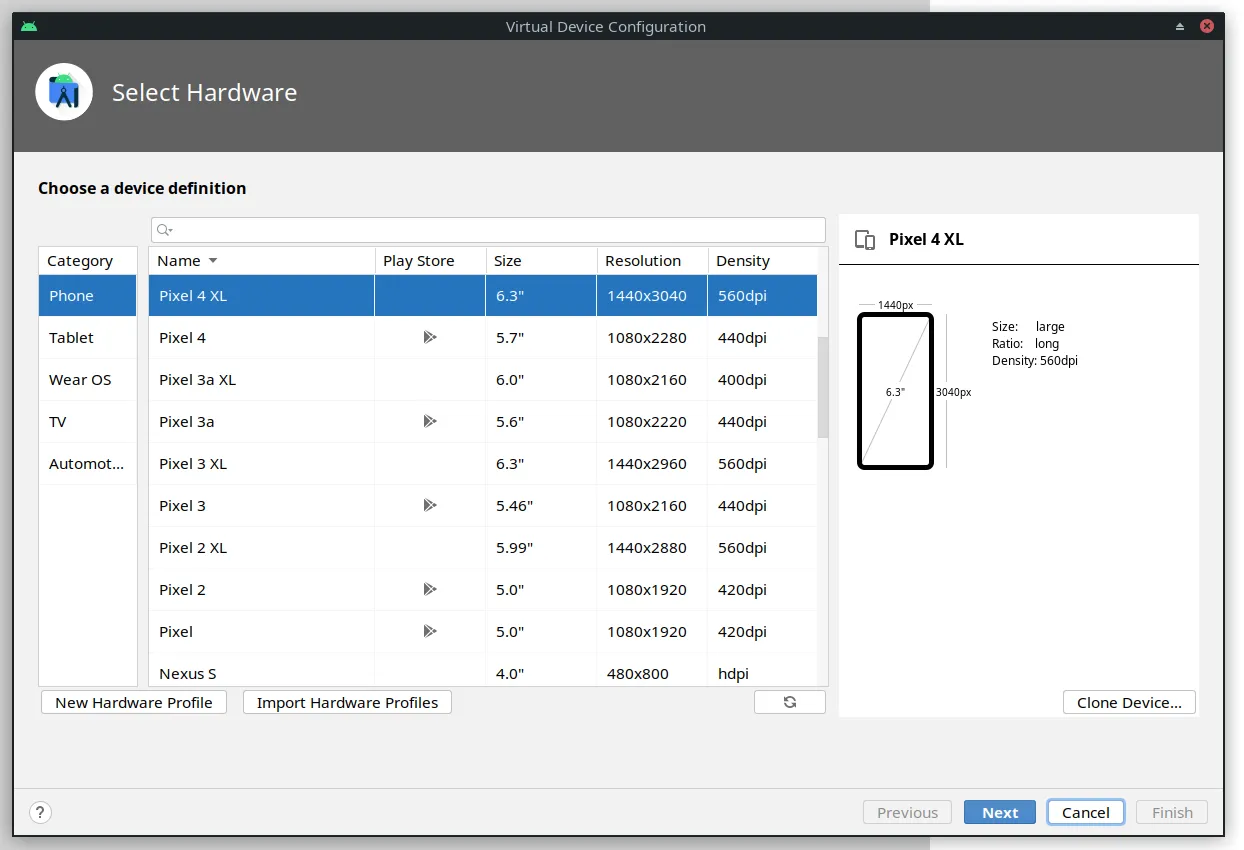Click the Pixel 4 XL device preview diagram

(895, 391)
